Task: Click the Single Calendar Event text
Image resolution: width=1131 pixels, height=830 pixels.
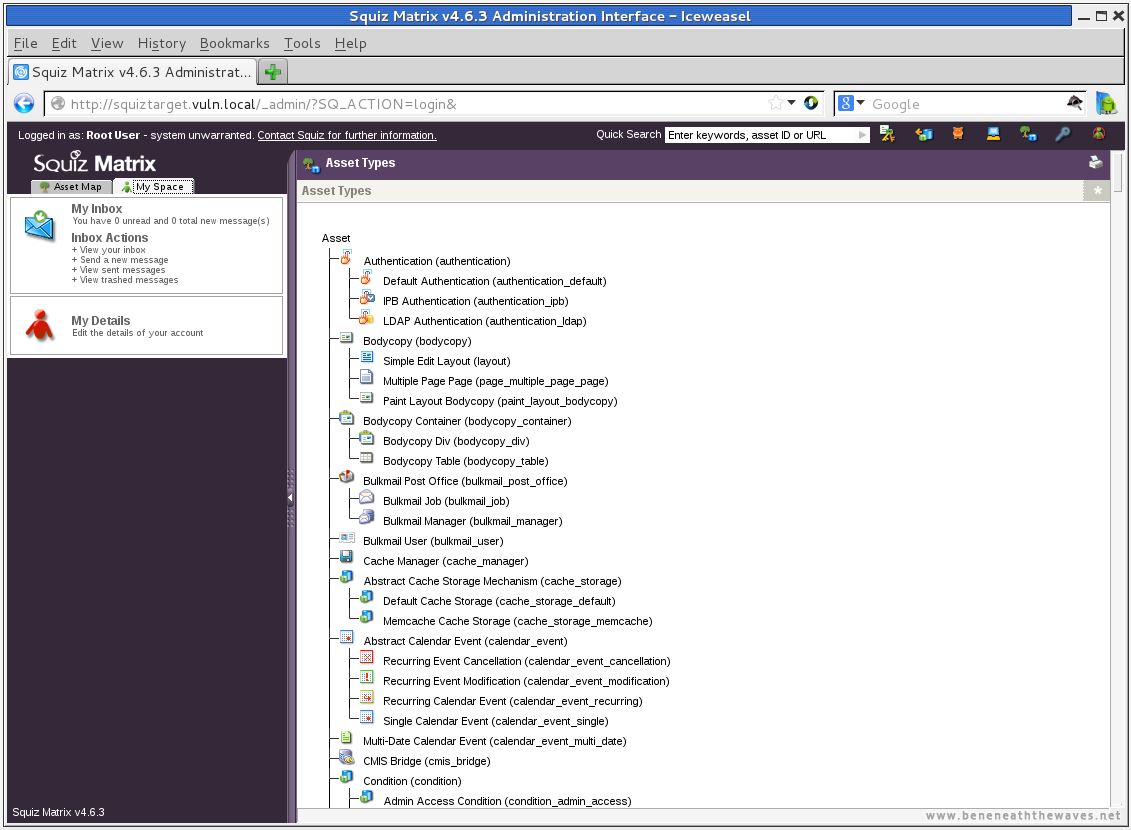Action: [x=496, y=721]
